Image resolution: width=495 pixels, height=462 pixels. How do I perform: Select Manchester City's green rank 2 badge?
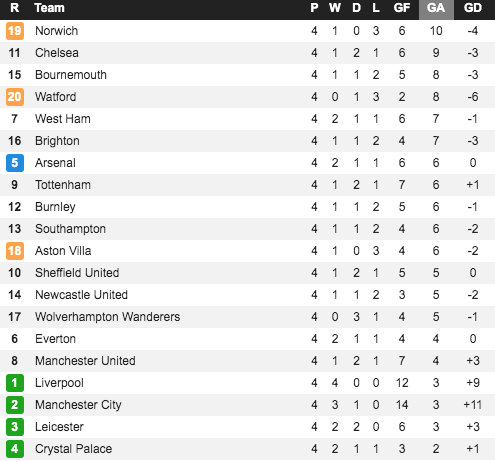tap(15, 405)
